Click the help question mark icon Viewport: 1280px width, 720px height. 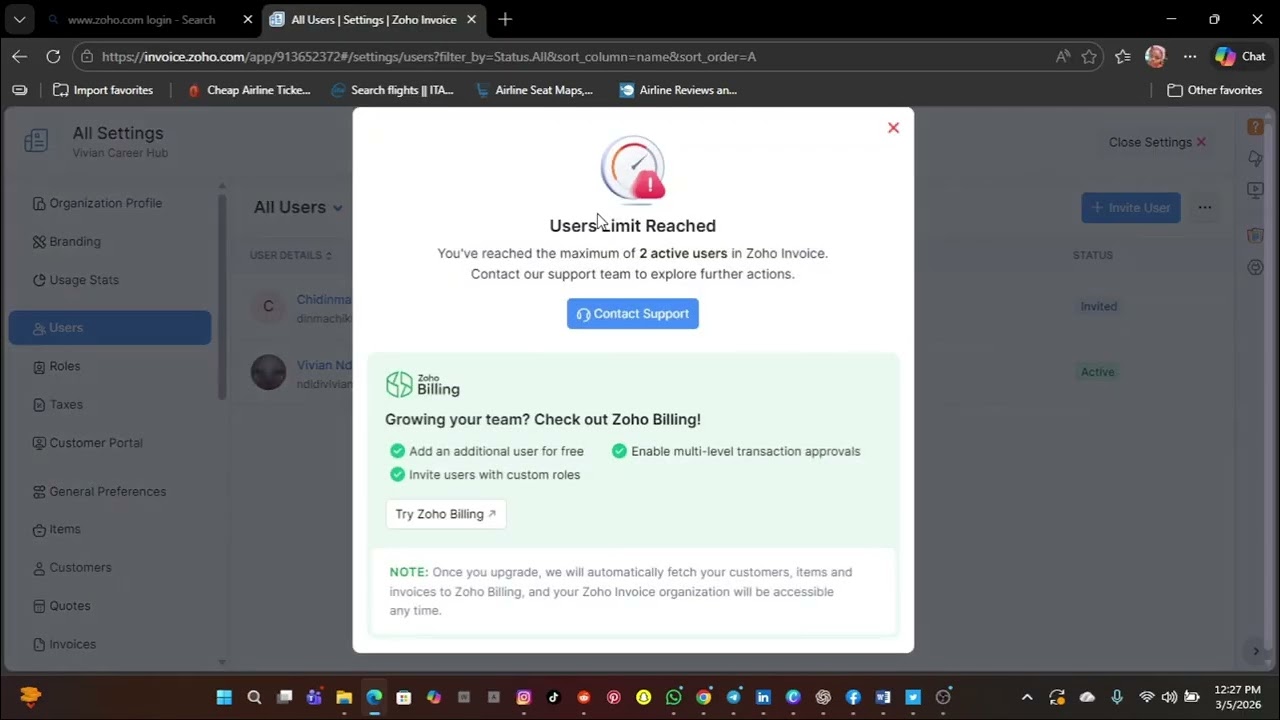pyautogui.click(x=1255, y=127)
